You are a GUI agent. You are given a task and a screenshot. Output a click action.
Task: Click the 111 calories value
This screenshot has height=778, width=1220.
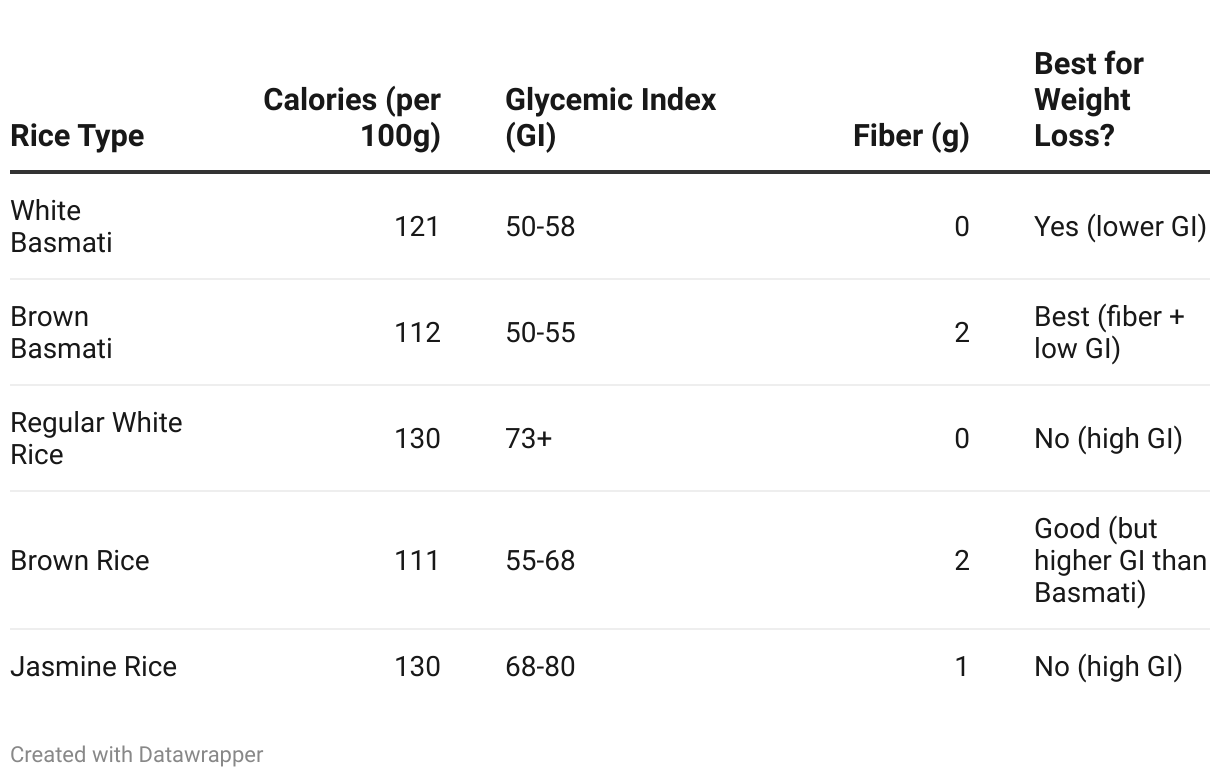pos(417,560)
